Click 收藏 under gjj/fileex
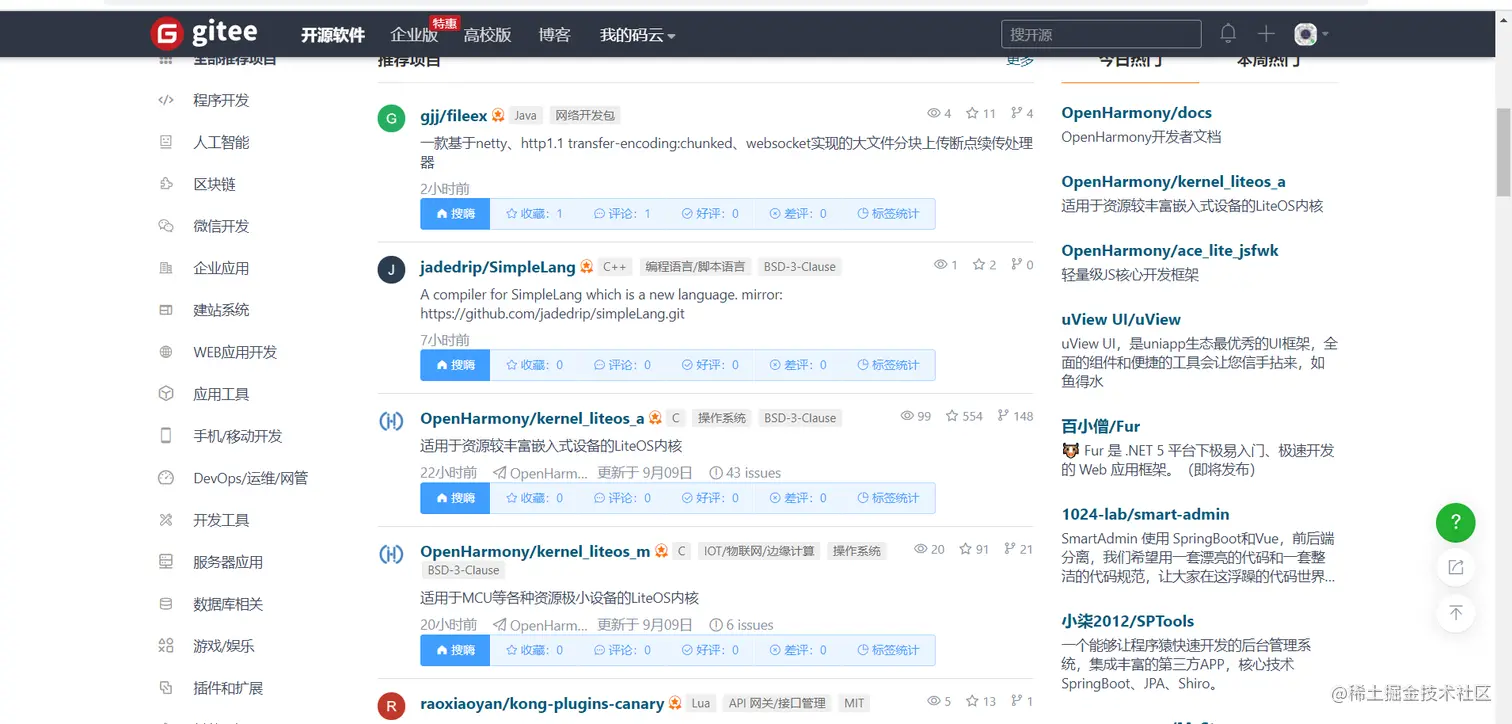This screenshot has height=724, width=1512. point(534,214)
